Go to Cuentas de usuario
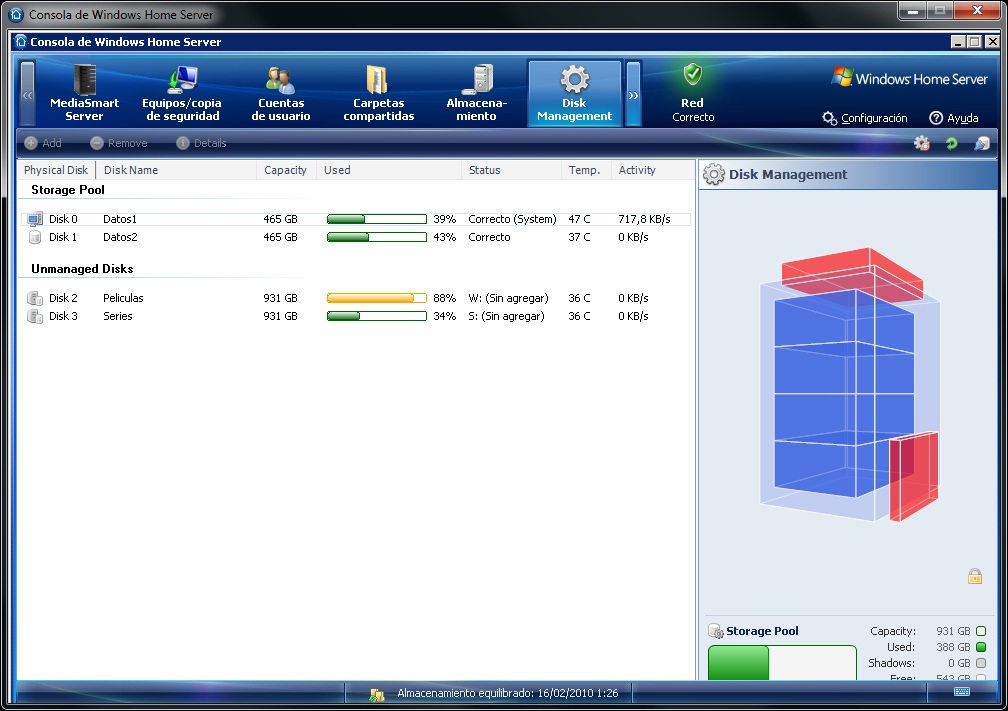The width and height of the screenshot is (1008, 711). pos(281,93)
